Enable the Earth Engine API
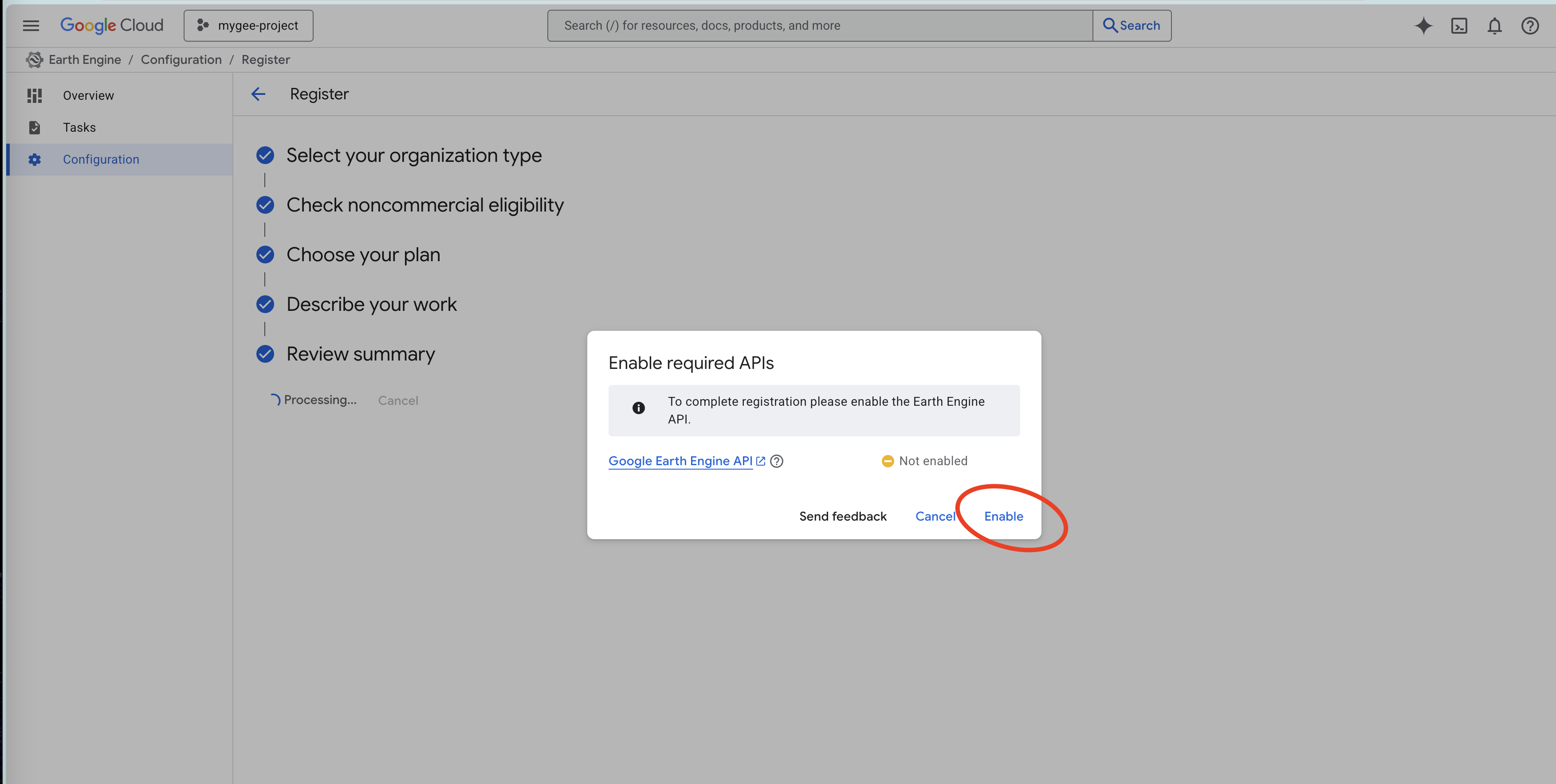 tap(1003, 517)
